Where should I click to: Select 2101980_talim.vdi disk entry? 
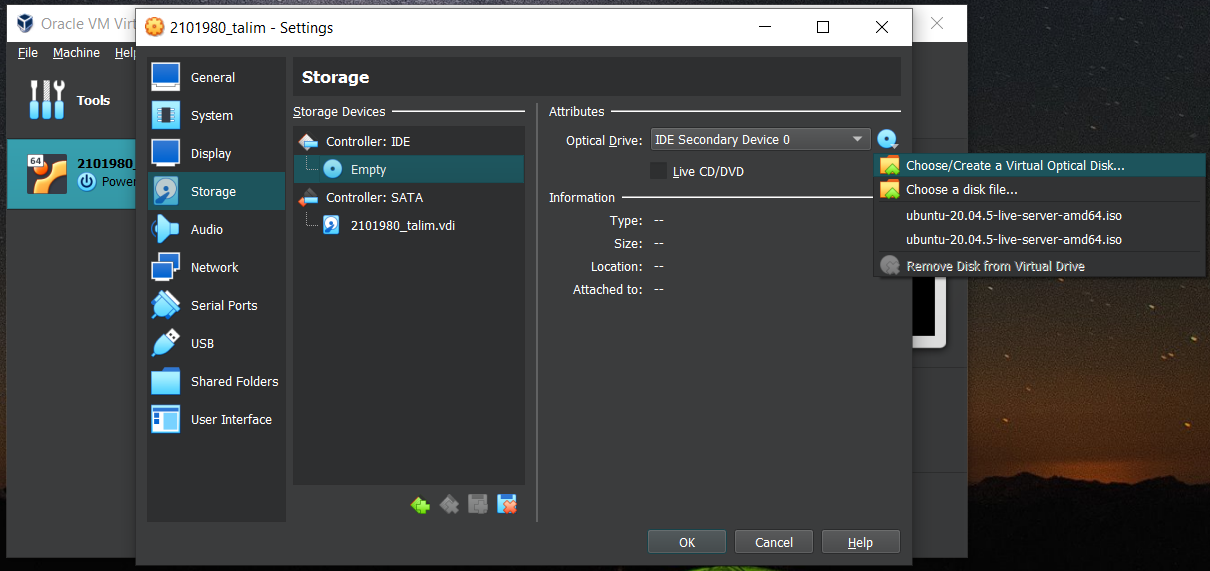[x=408, y=225]
